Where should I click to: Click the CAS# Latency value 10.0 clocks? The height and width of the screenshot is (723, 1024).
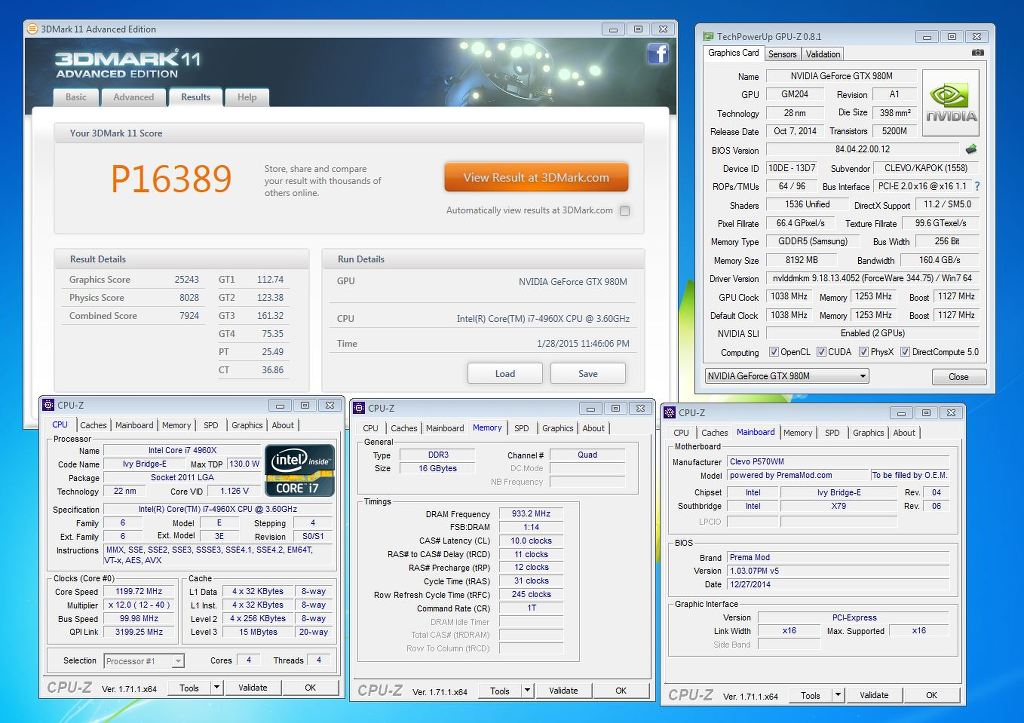531,541
